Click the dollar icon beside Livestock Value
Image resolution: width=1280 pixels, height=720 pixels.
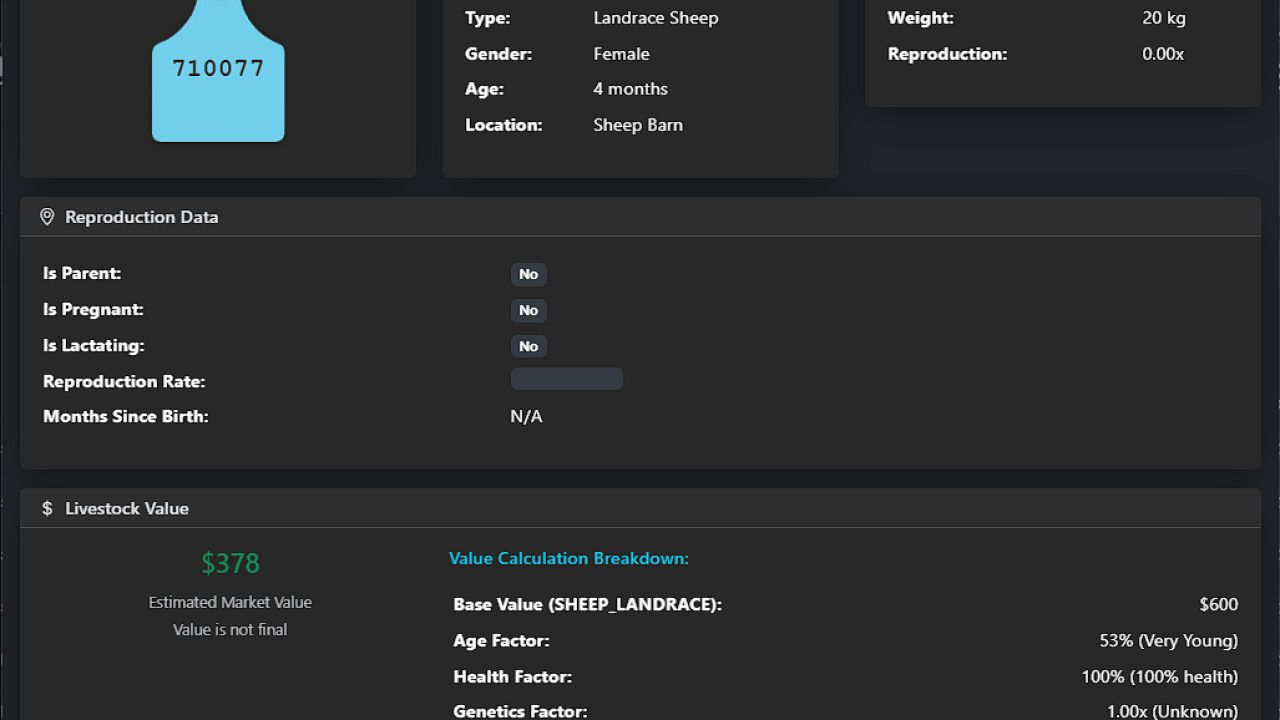pyautogui.click(x=47, y=508)
